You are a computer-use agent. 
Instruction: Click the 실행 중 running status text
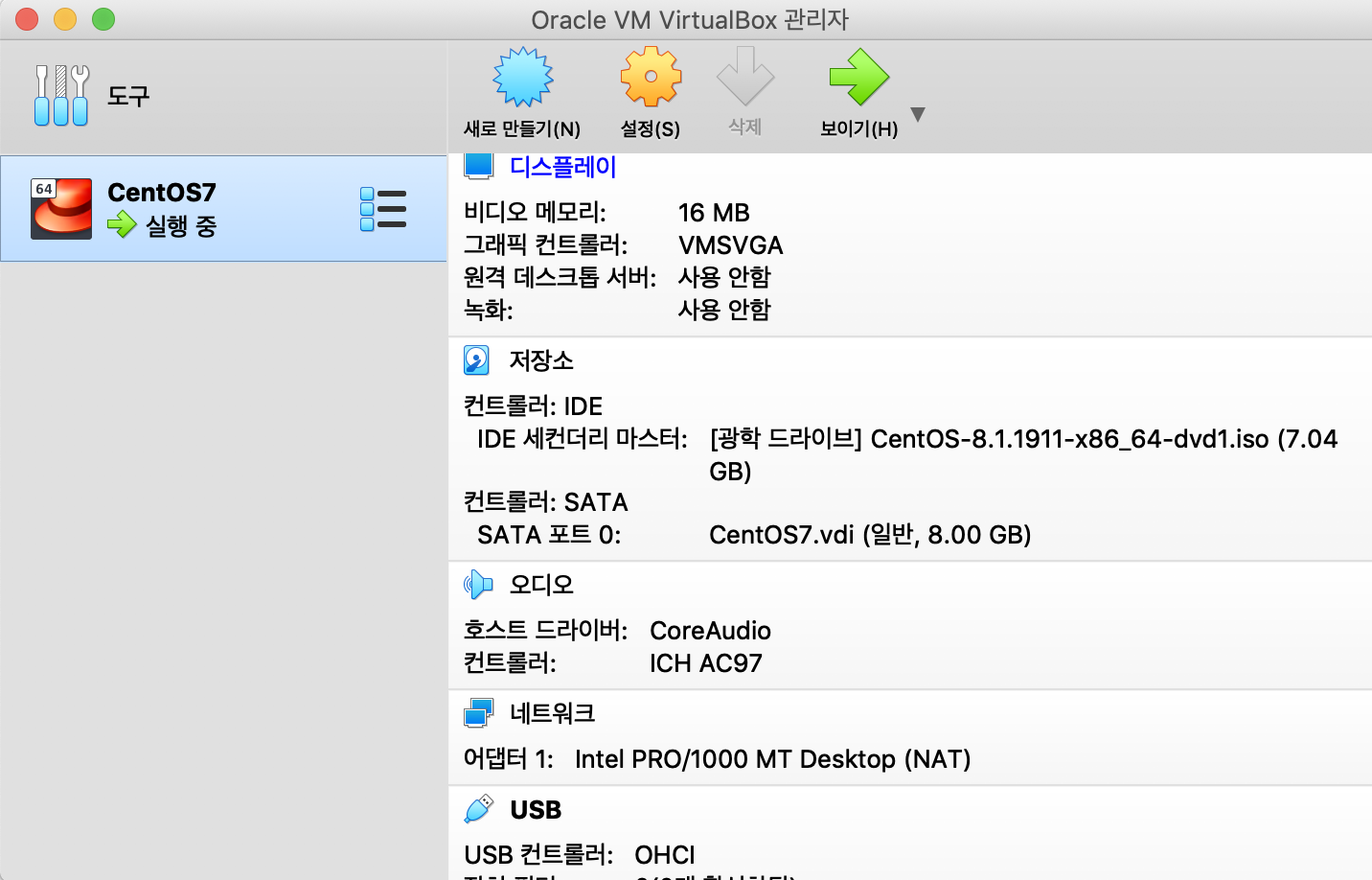(x=181, y=226)
